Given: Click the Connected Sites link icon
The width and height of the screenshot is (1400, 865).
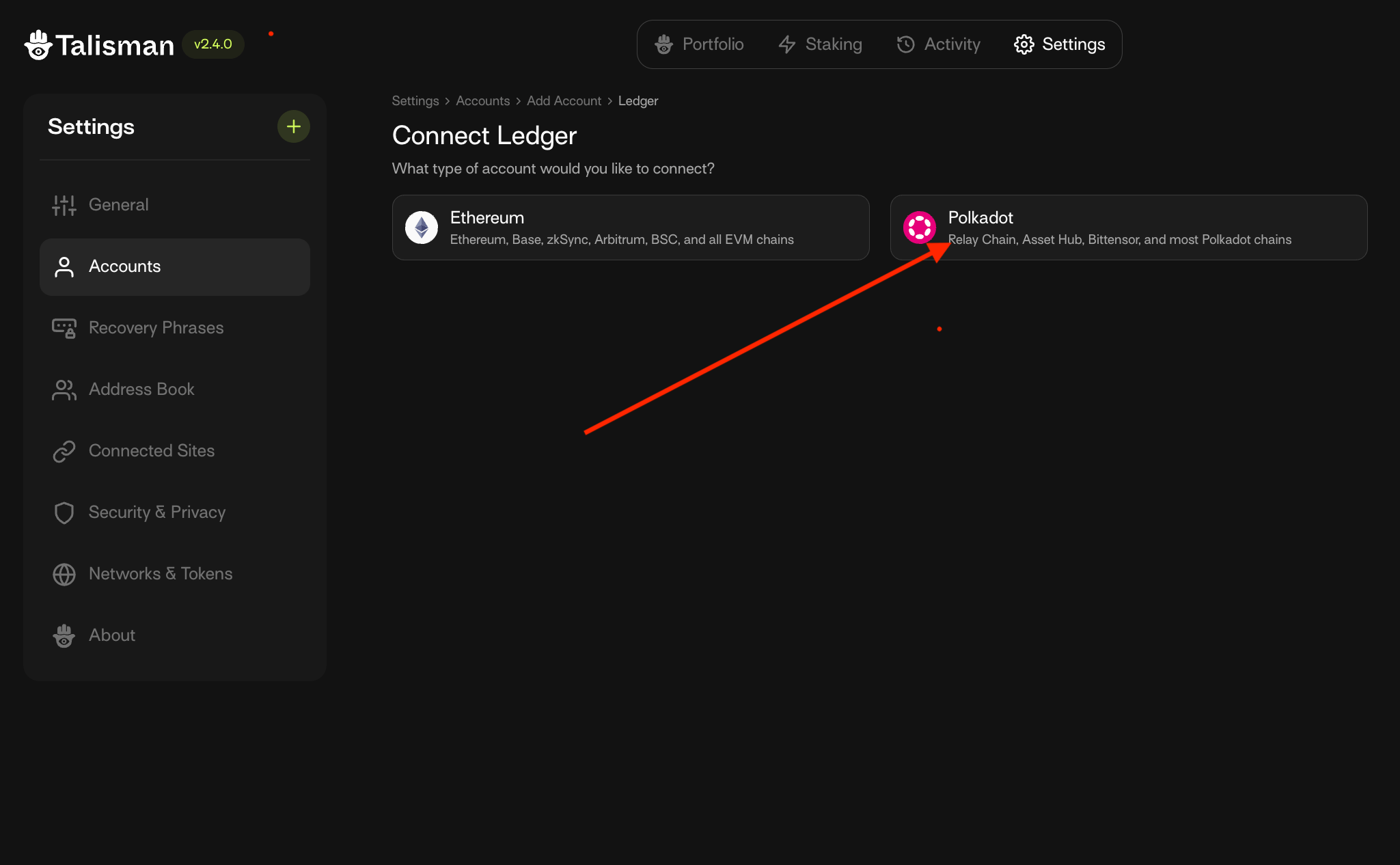Looking at the screenshot, I should pos(64,451).
